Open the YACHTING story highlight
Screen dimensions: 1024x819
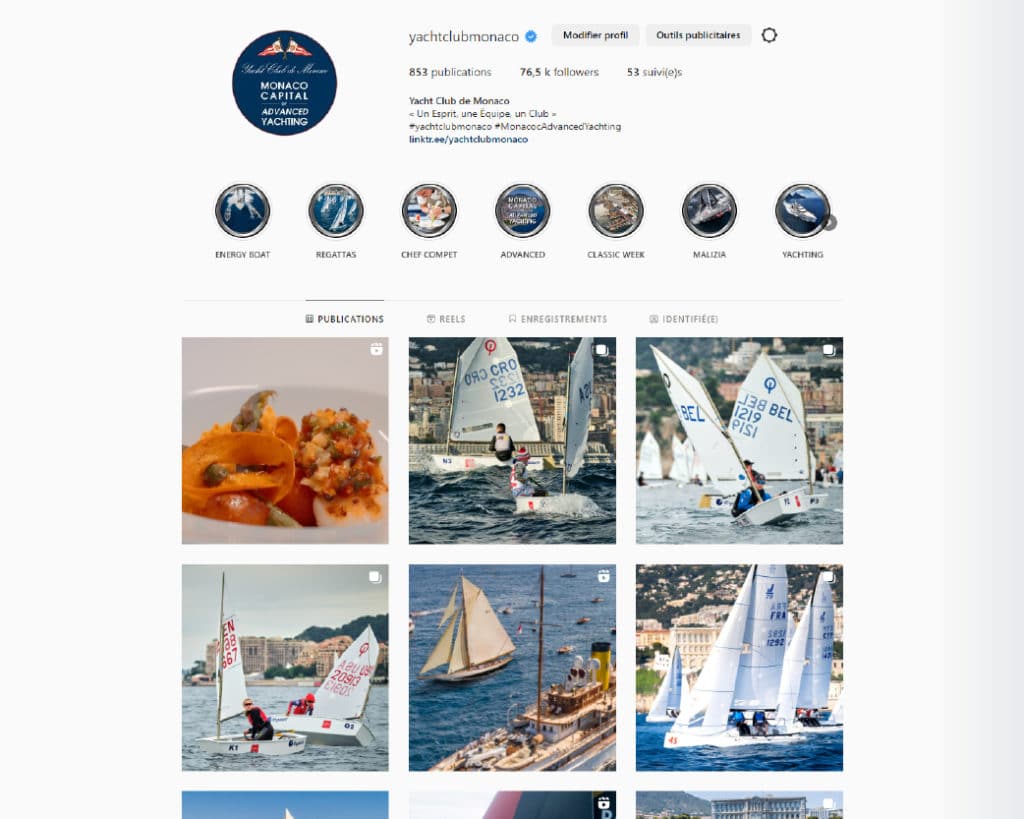tap(803, 210)
